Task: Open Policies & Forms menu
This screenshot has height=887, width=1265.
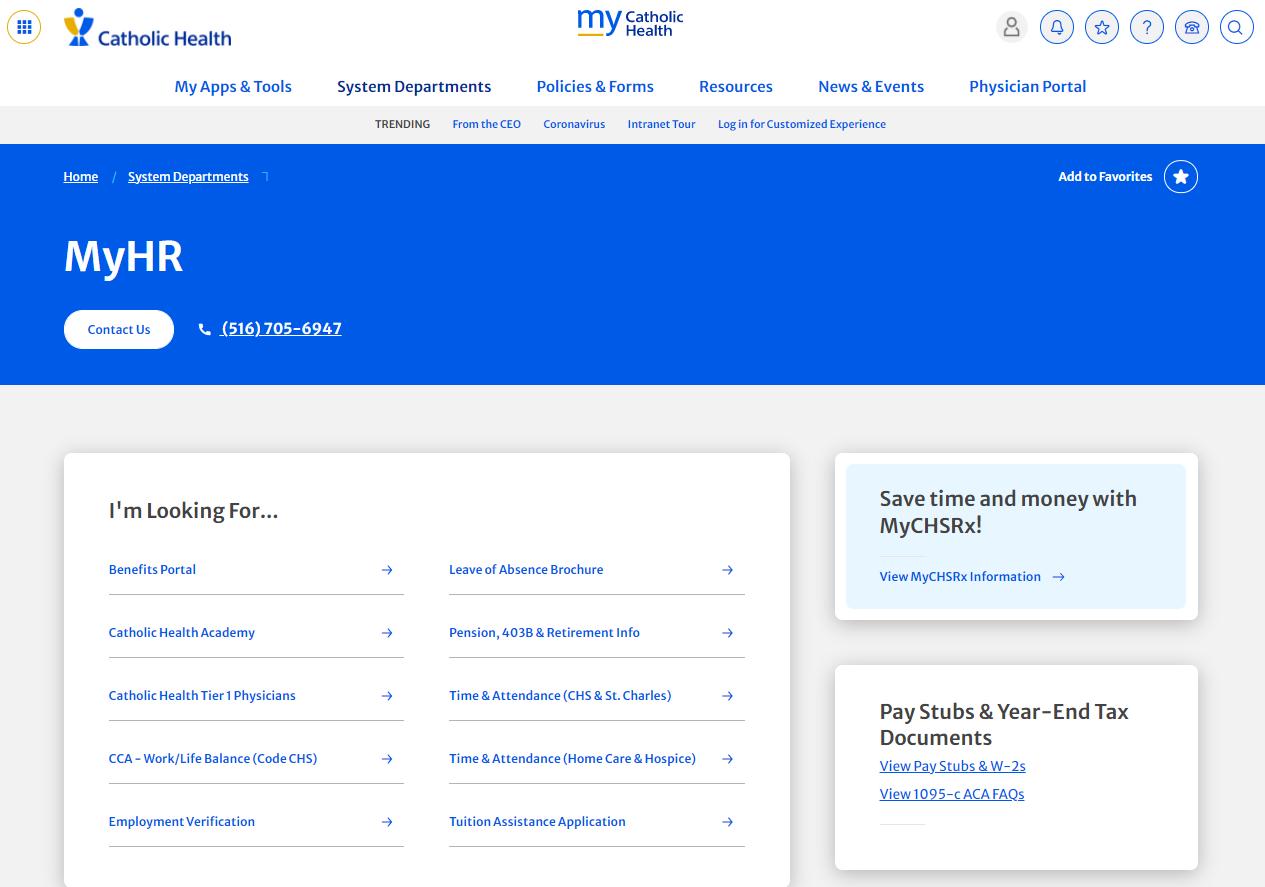Action: tap(595, 87)
